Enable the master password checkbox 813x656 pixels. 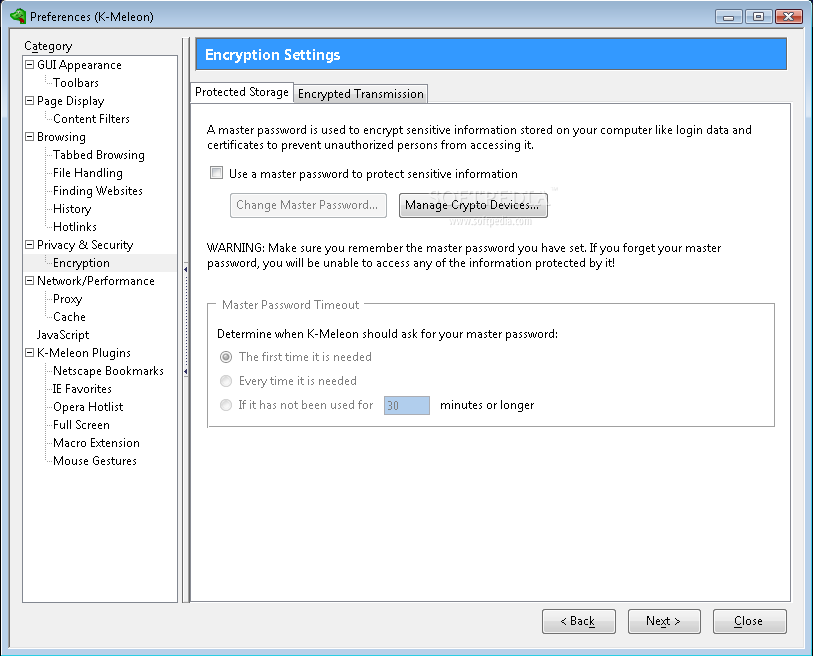tap(216, 173)
